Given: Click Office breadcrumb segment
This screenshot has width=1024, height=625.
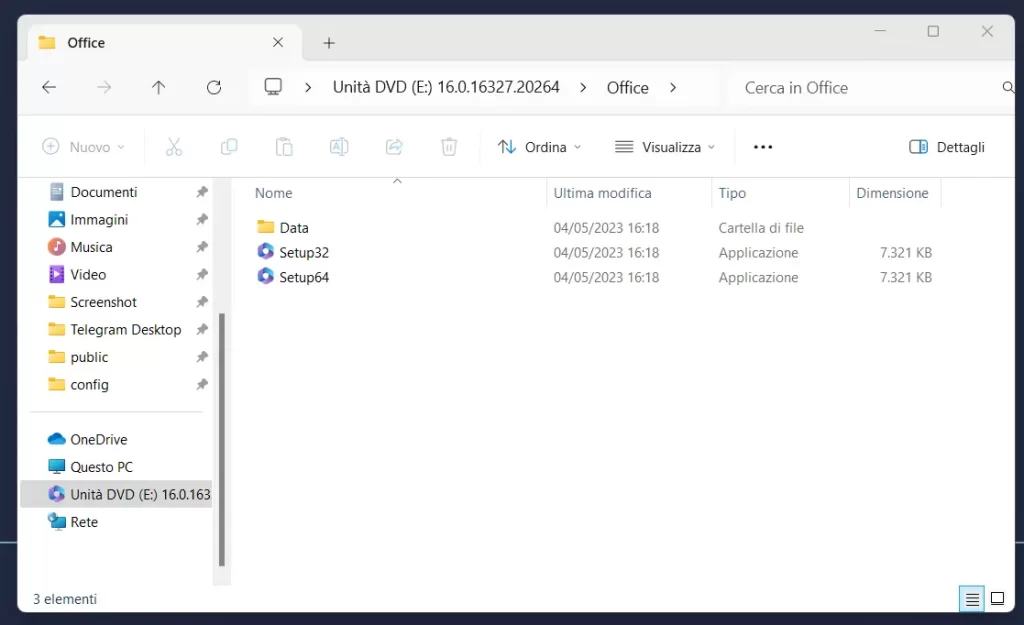Looking at the screenshot, I should (628, 88).
